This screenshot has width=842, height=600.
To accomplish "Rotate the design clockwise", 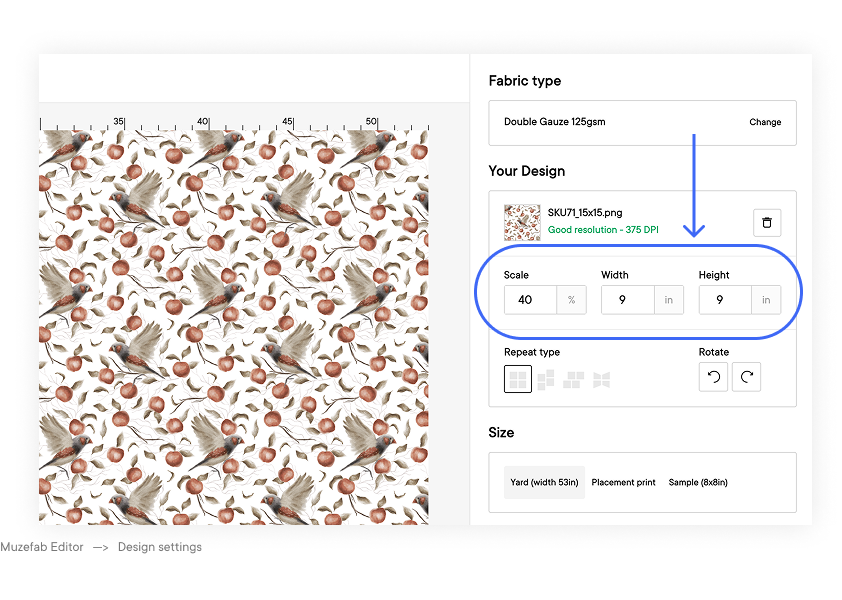I will tap(746, 377).
